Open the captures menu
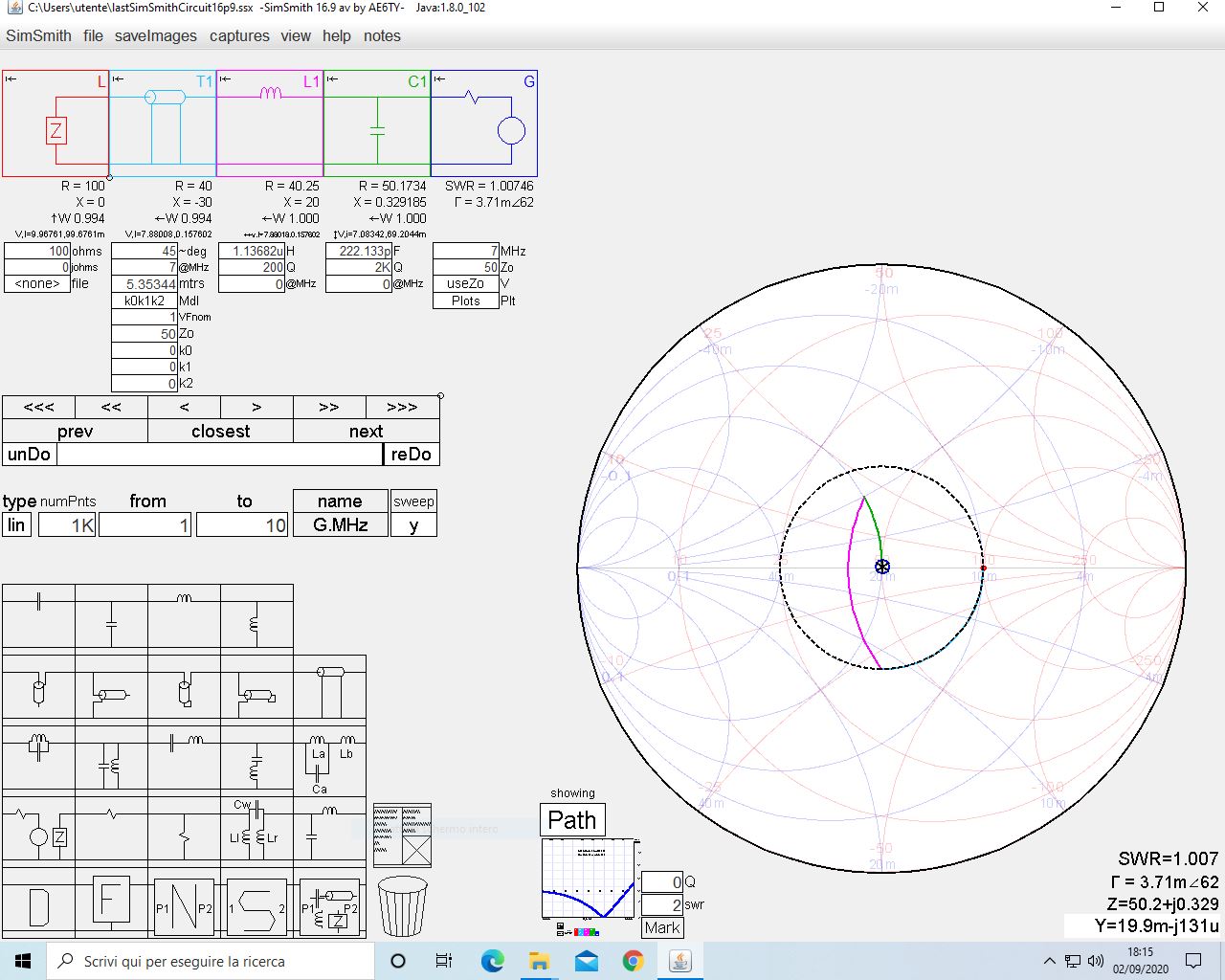Screen dimensions: 1225x980 tap(239, 35)
